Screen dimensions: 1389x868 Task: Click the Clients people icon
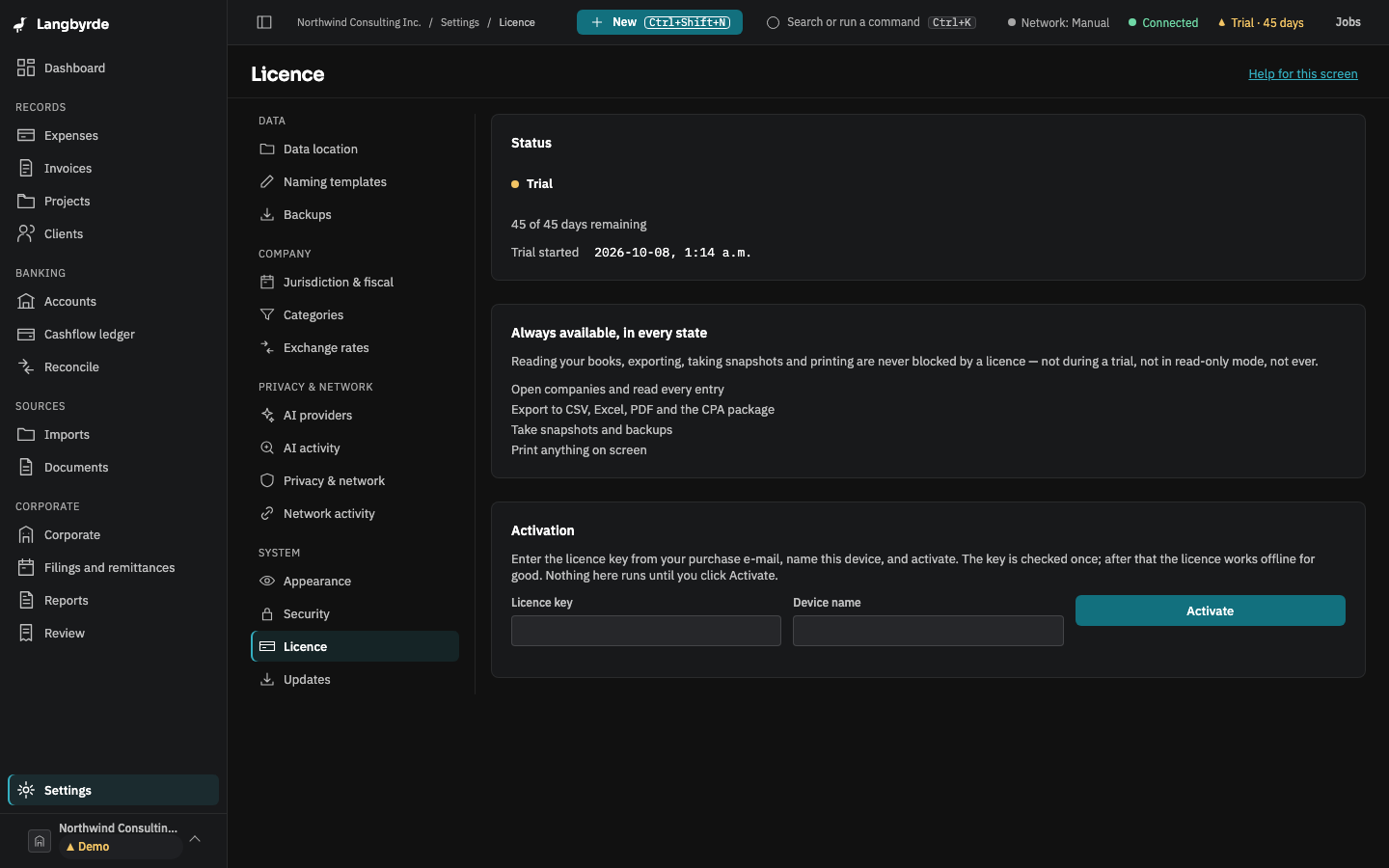(x=26, y=233)
